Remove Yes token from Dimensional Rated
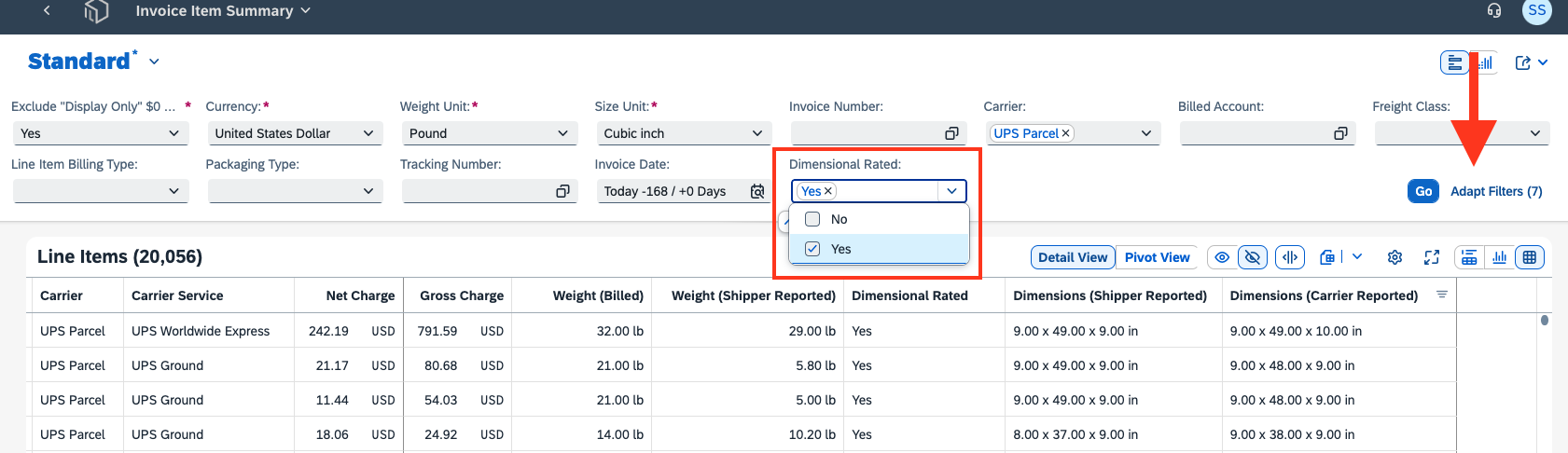 827,191
